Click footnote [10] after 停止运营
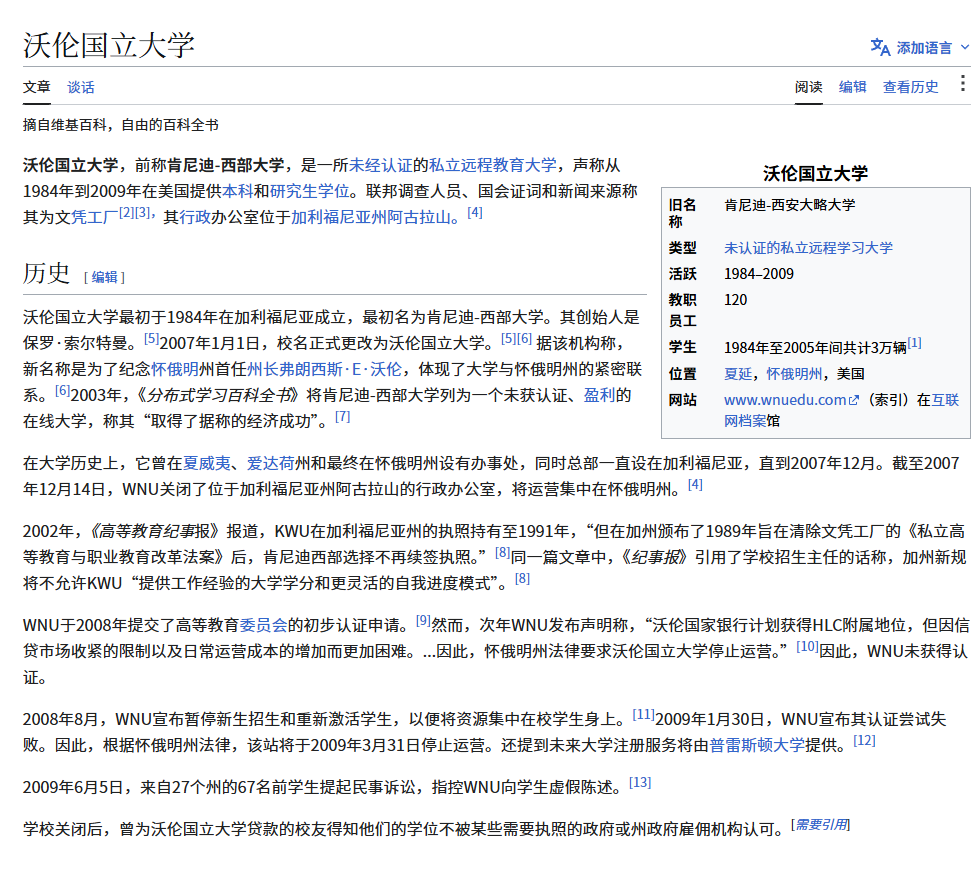978x869 pixels. click(808, 647)
